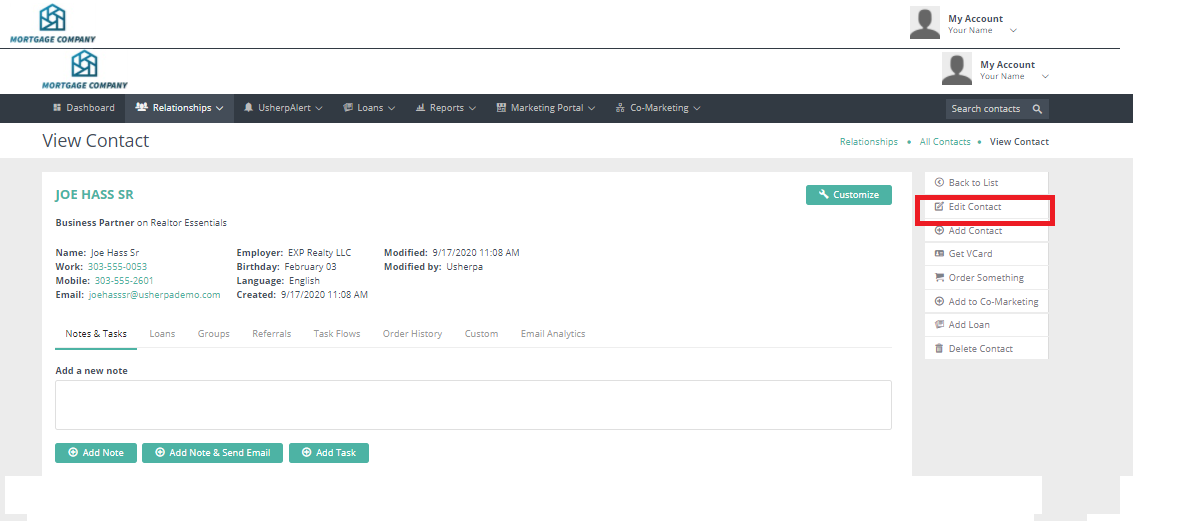
Task: Click the Add Loan sidebar icon
Action: tap(939, 325)
